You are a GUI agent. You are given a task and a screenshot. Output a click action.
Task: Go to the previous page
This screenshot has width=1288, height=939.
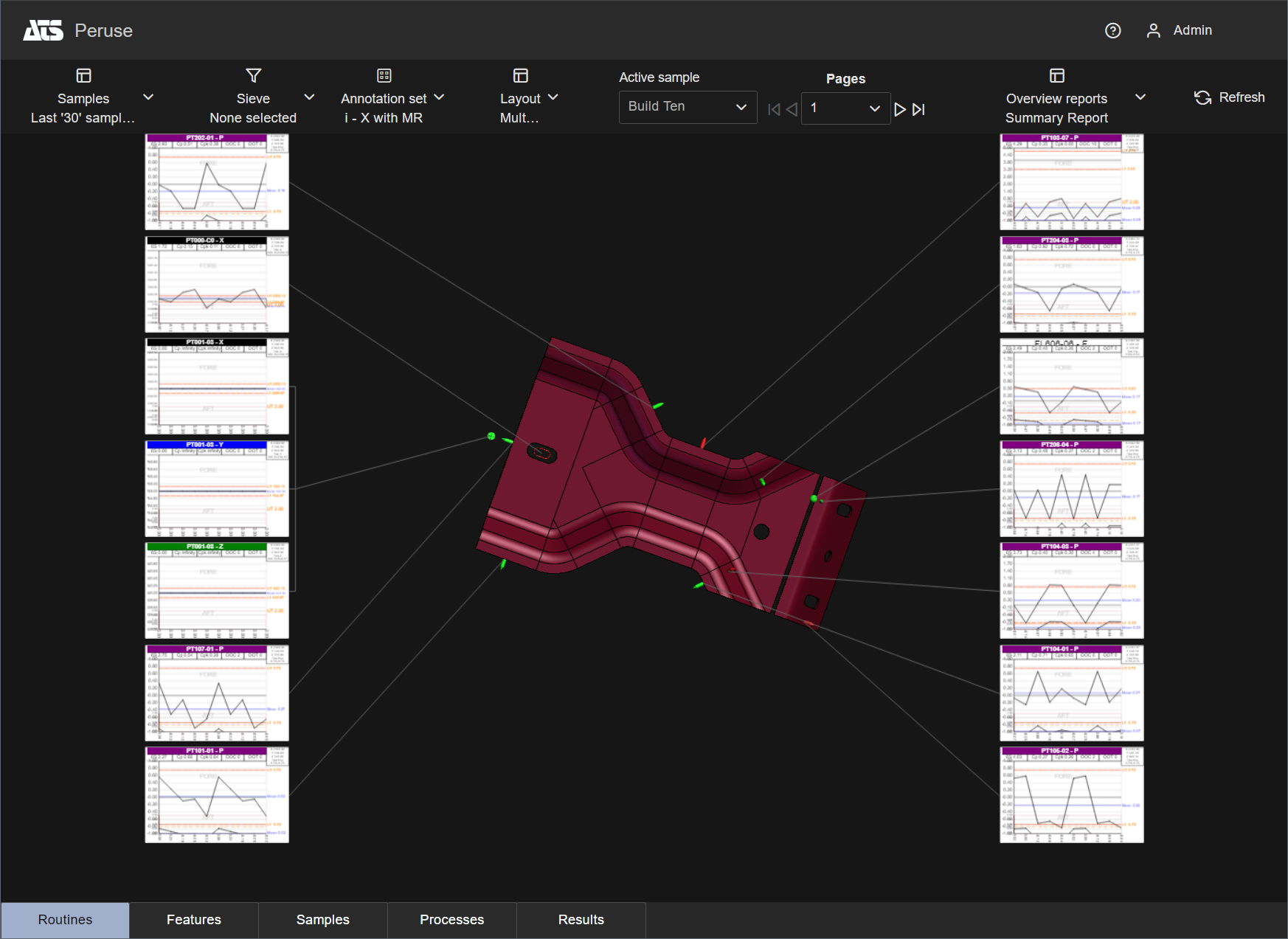[792, 109]
